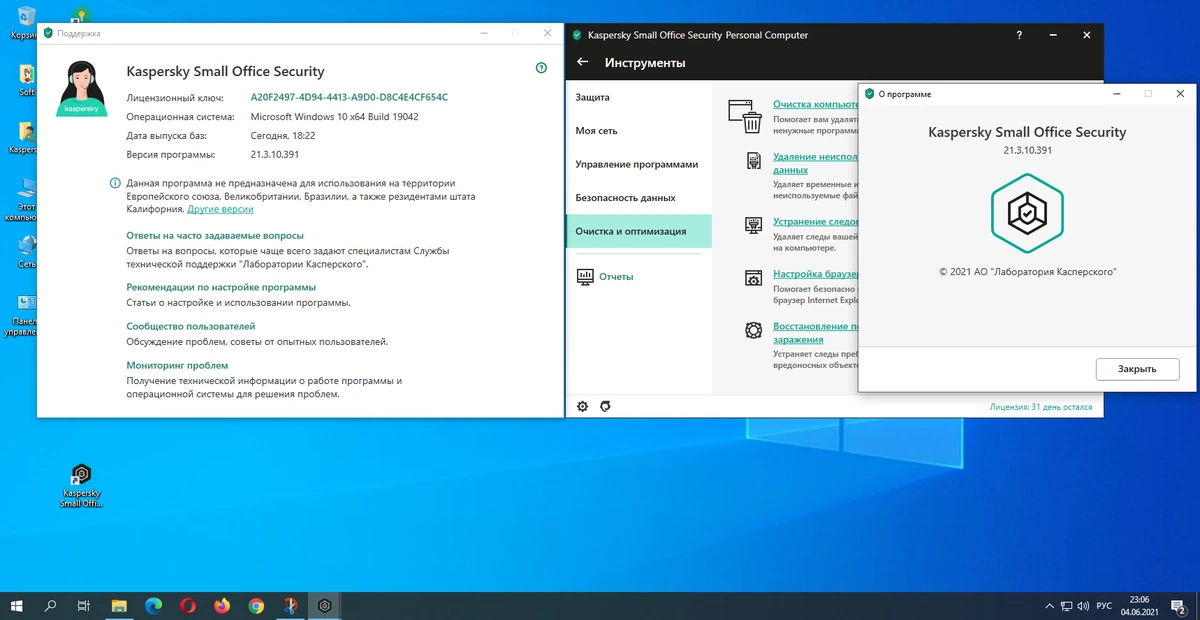Open the Удаление неиспользуемых данных link
Screen dimensions: 1200x620
[815, 164]
